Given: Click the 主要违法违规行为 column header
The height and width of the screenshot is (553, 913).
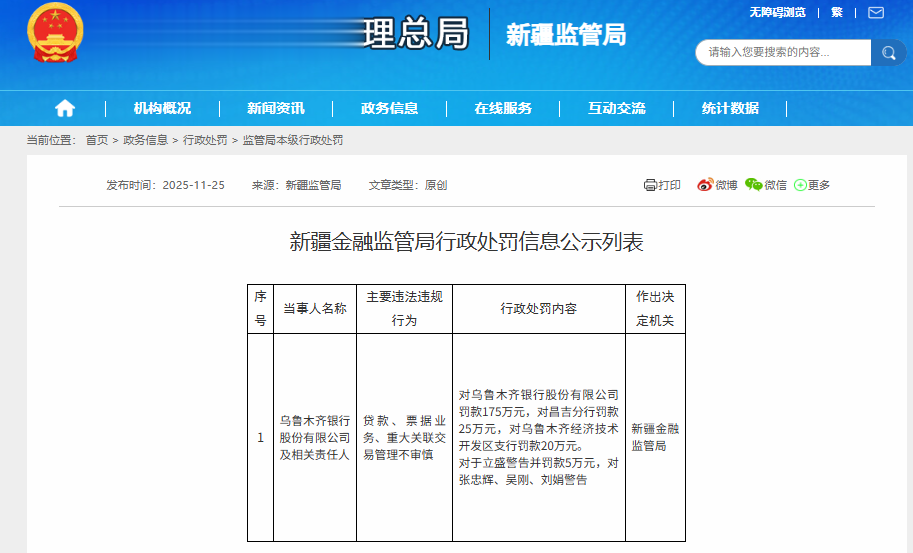Looking at the screenshot, I should coord(404,309).
